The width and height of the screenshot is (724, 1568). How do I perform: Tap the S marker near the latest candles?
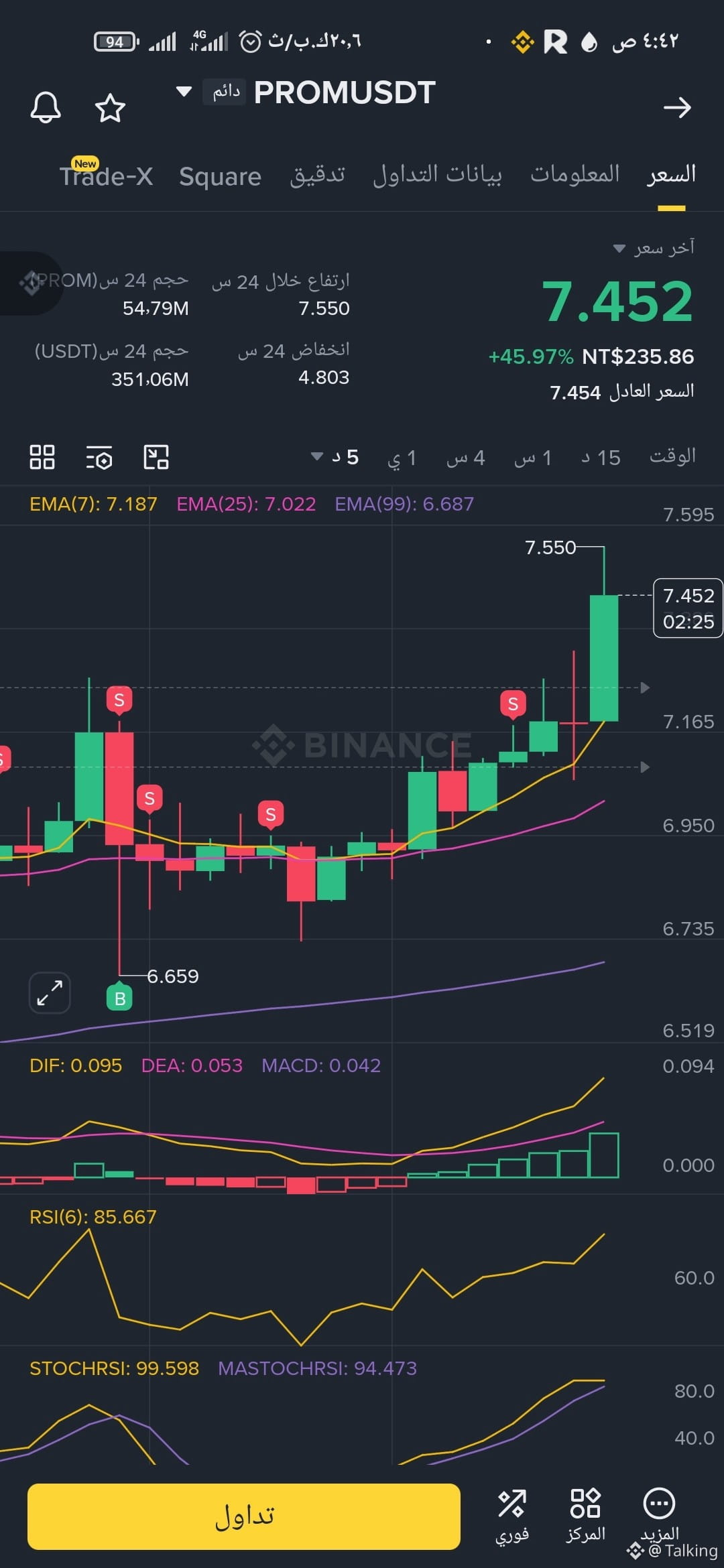click(513, 704)
